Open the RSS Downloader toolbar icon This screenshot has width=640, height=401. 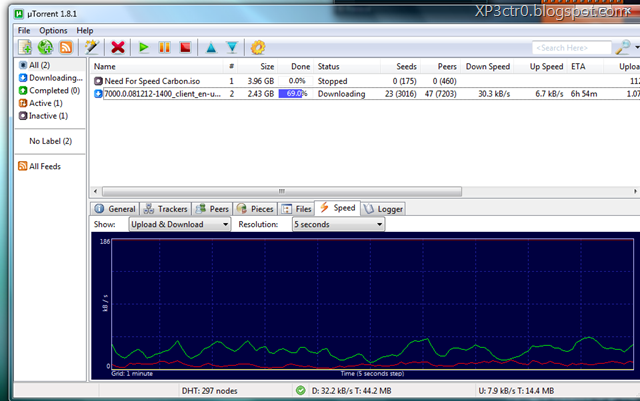click(66, 47)
